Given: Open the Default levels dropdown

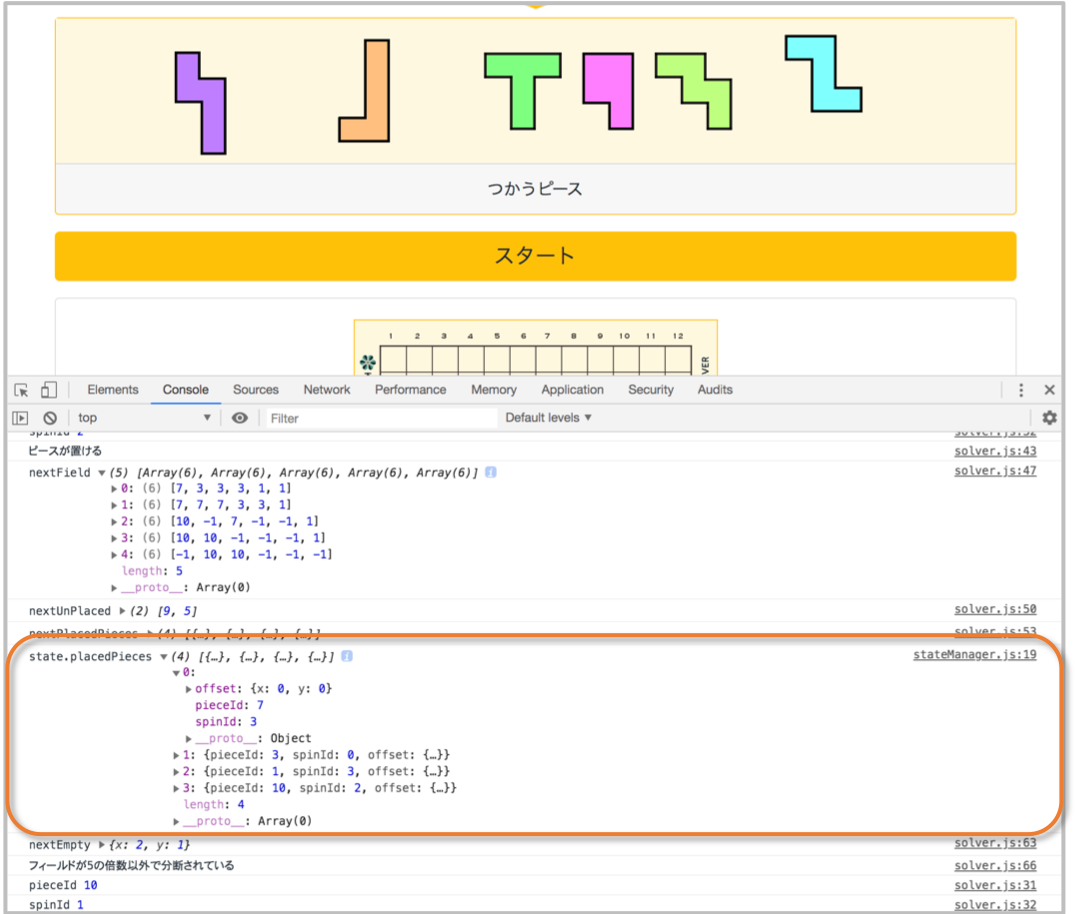Looking at the screenshot, I should tap(548, 418).
